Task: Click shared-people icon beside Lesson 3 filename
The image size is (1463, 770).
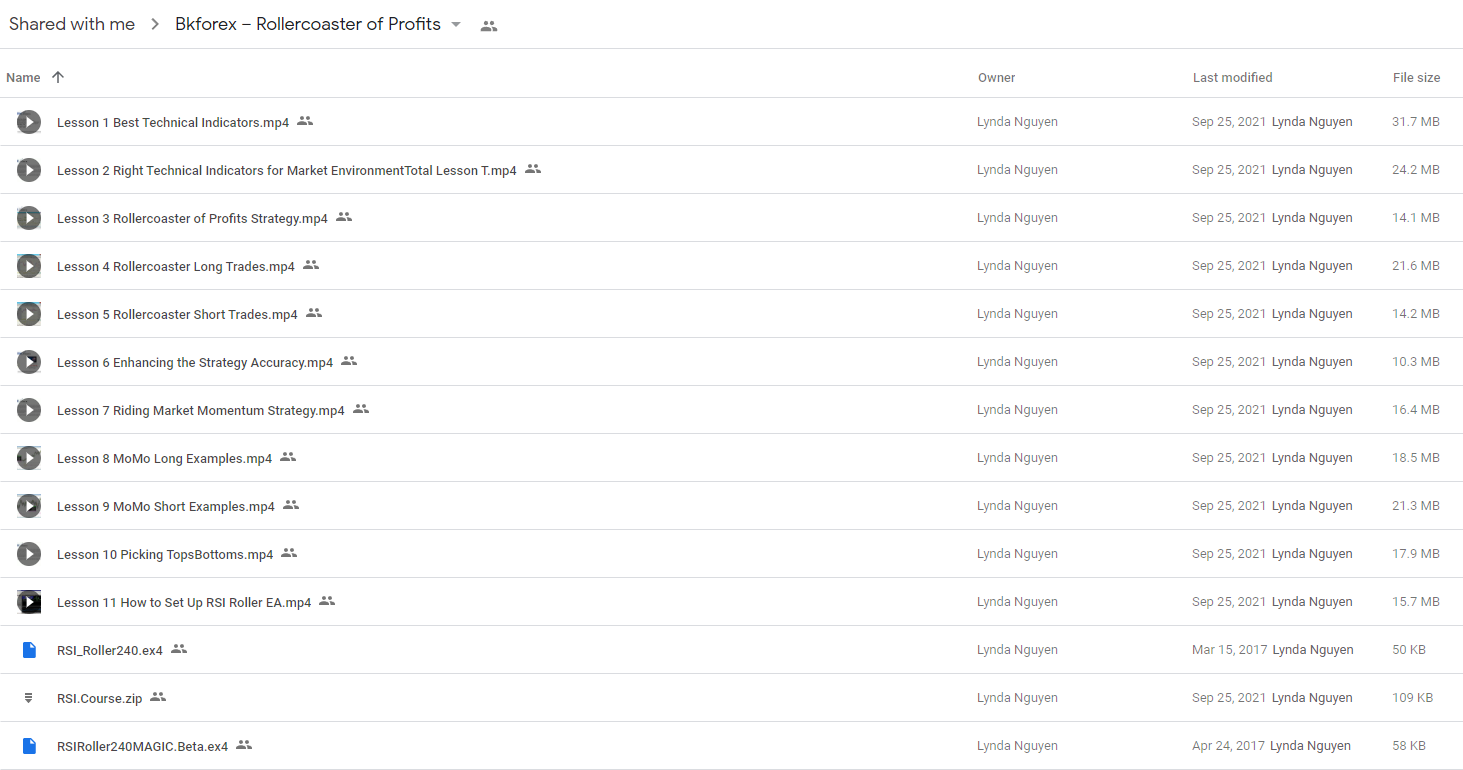Action: coord(344,217)
